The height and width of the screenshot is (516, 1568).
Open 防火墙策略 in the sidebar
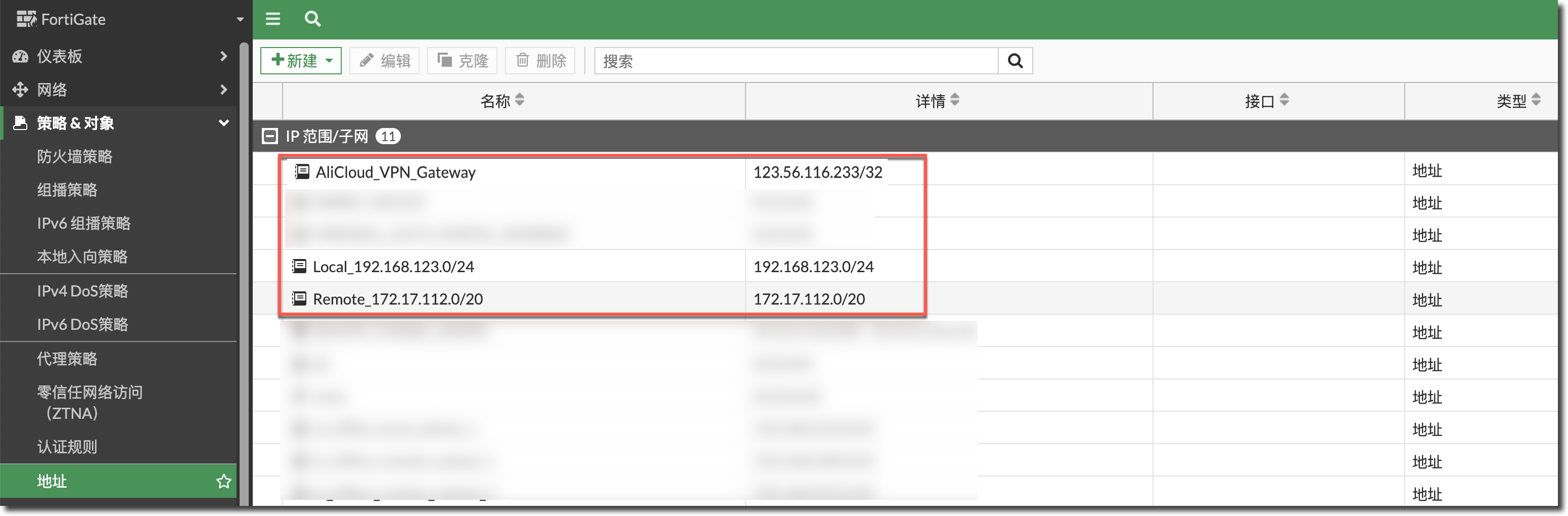pyautogui.click(x=74, y=156)
